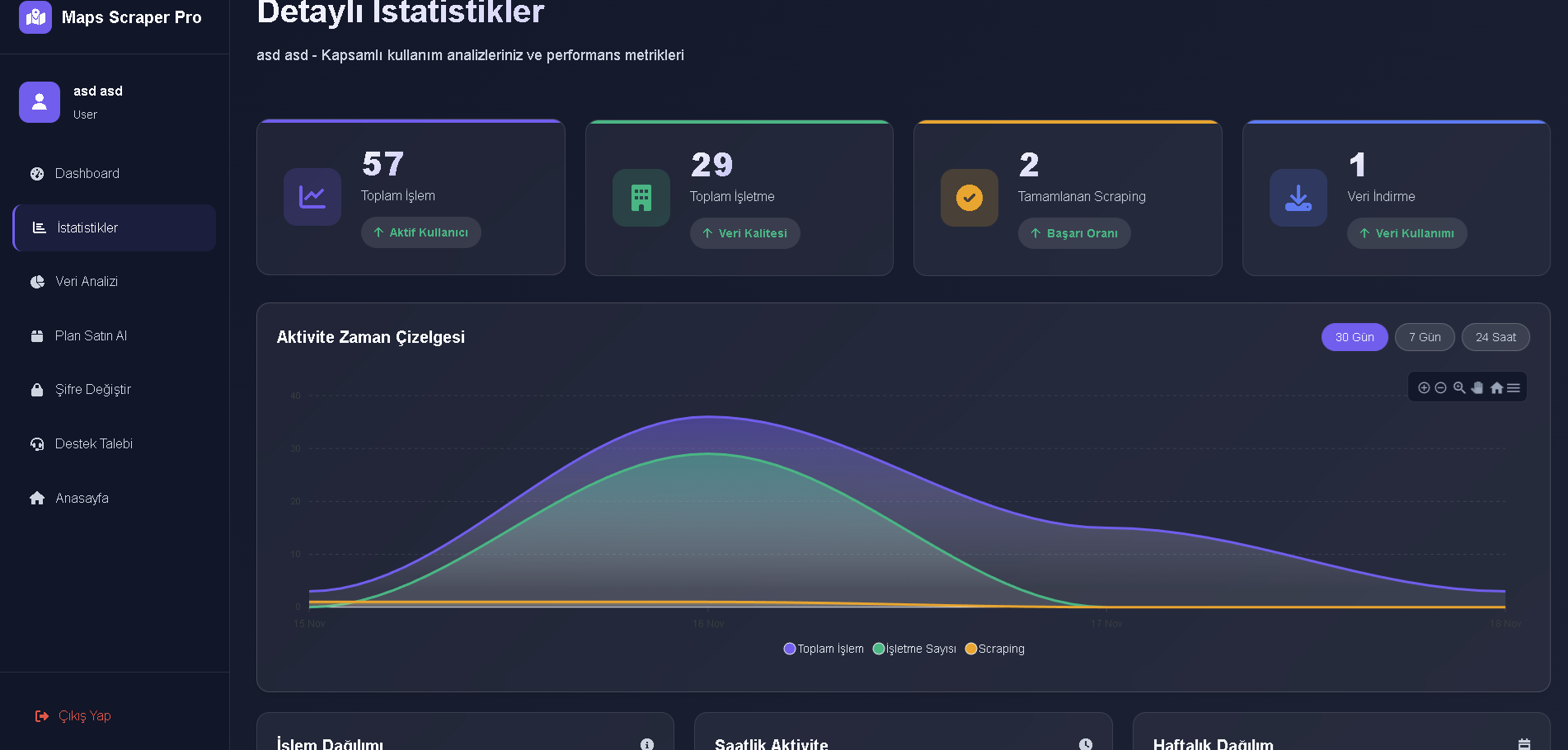The width and height of the screenshot is (1568, 750).
Task: Navigate to Anasayfa
Action: point(115,499)
